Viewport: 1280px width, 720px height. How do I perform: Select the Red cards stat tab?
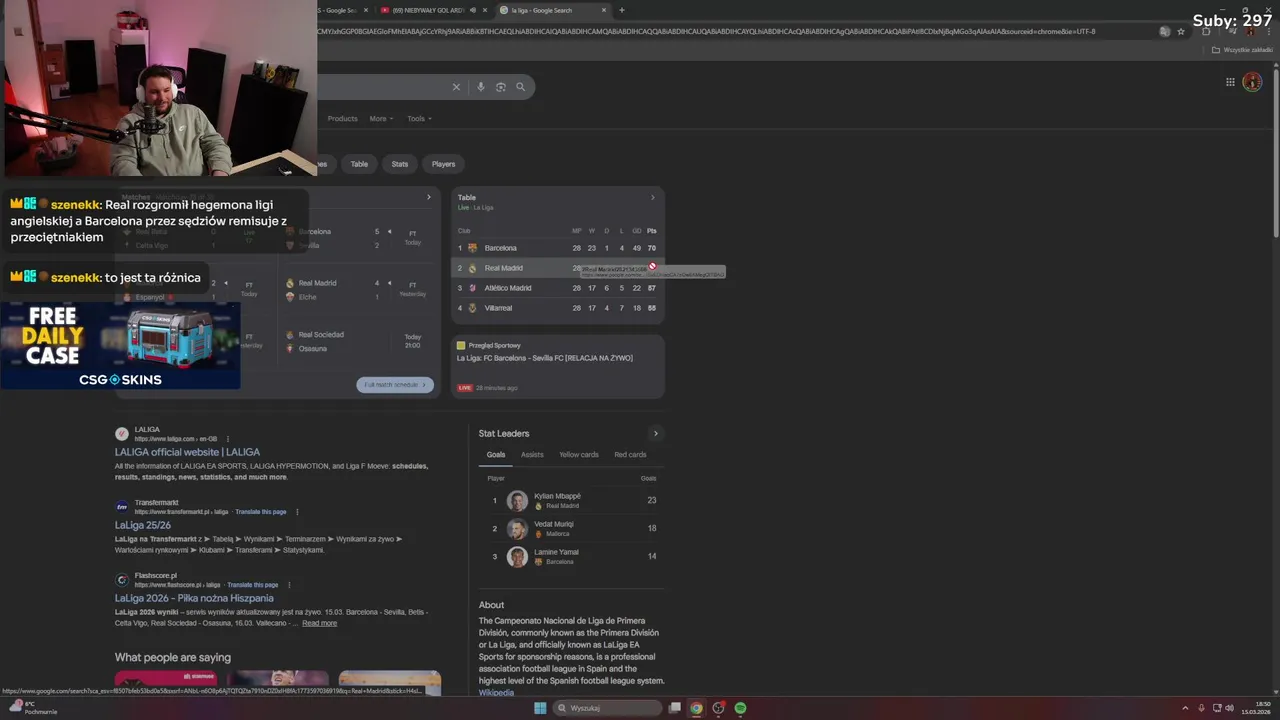[630, 454]
